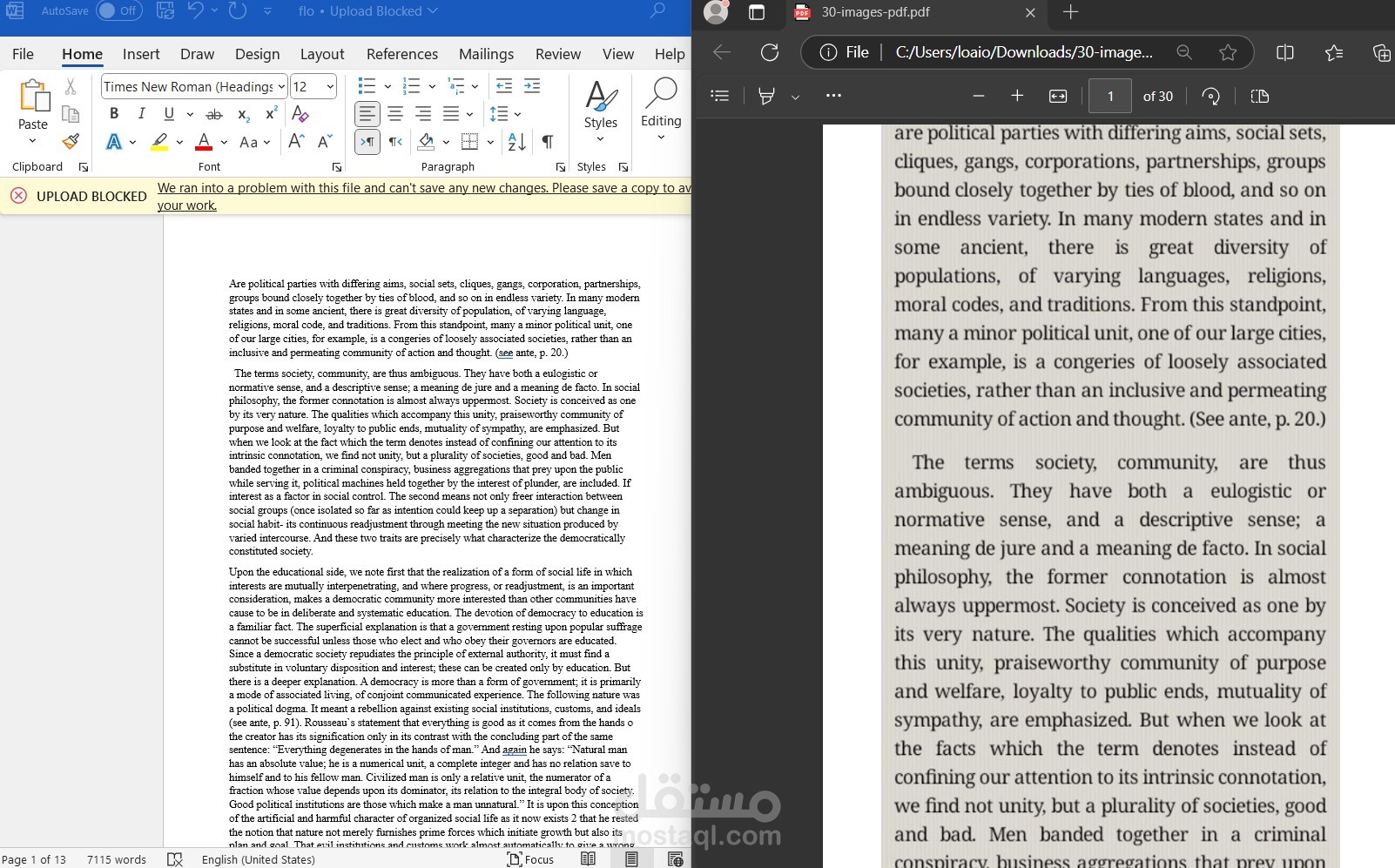1395x868 pixels.
Task: Click the Fit to width icon in PDF toolbar
Action: tap(1058, 96)
